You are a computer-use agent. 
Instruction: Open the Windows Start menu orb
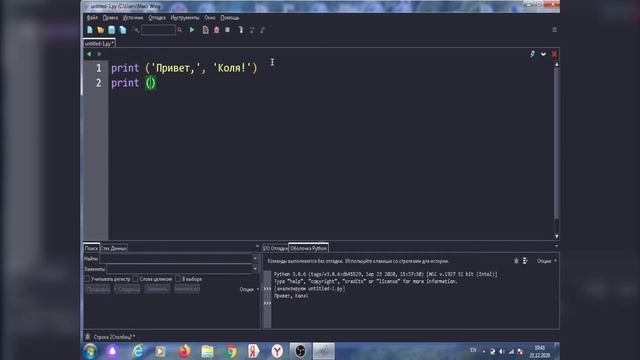tap(91, 351)
